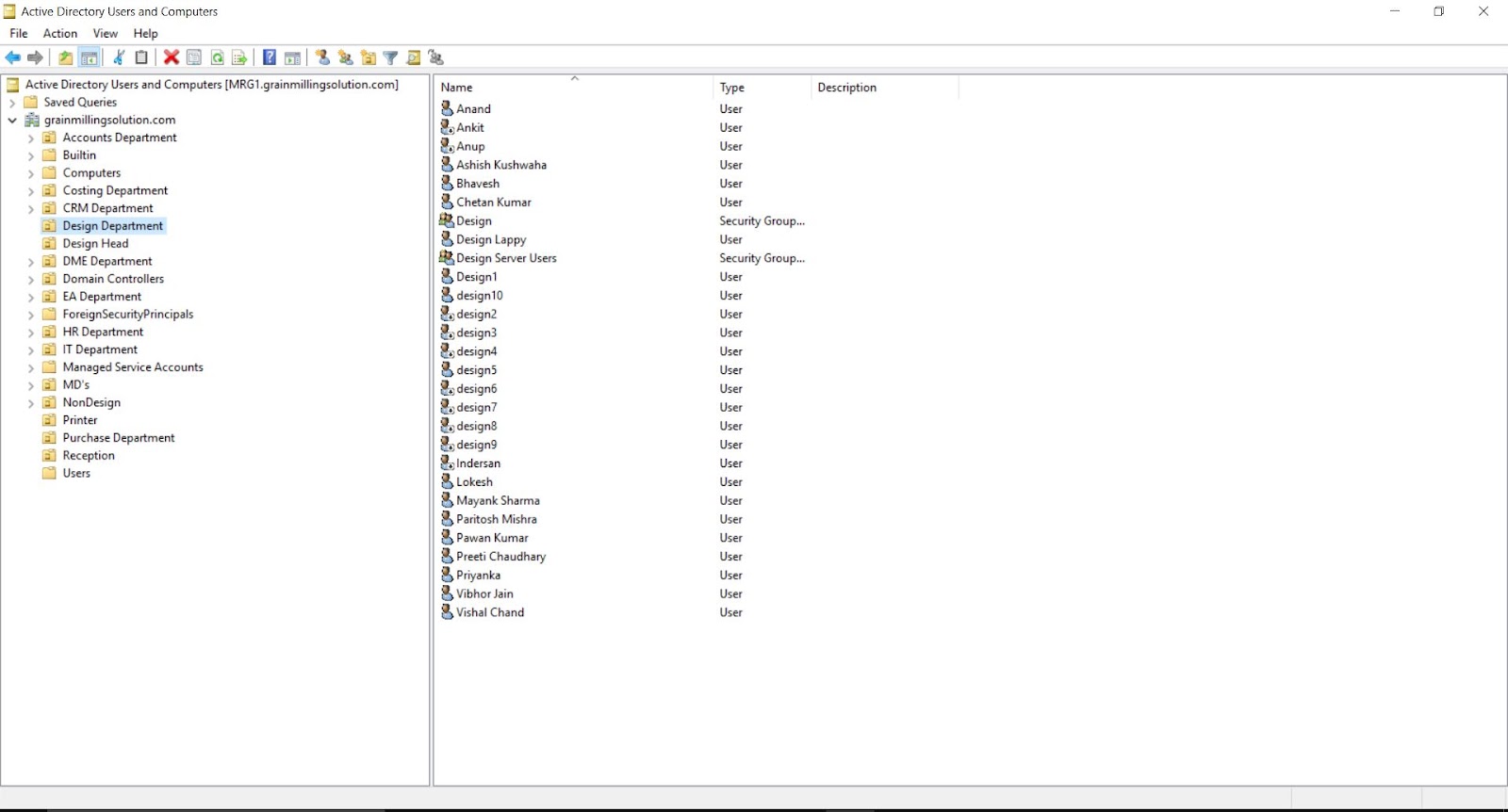Sort by the Name column header
The image size is (1508, 812).
(573, 87)
